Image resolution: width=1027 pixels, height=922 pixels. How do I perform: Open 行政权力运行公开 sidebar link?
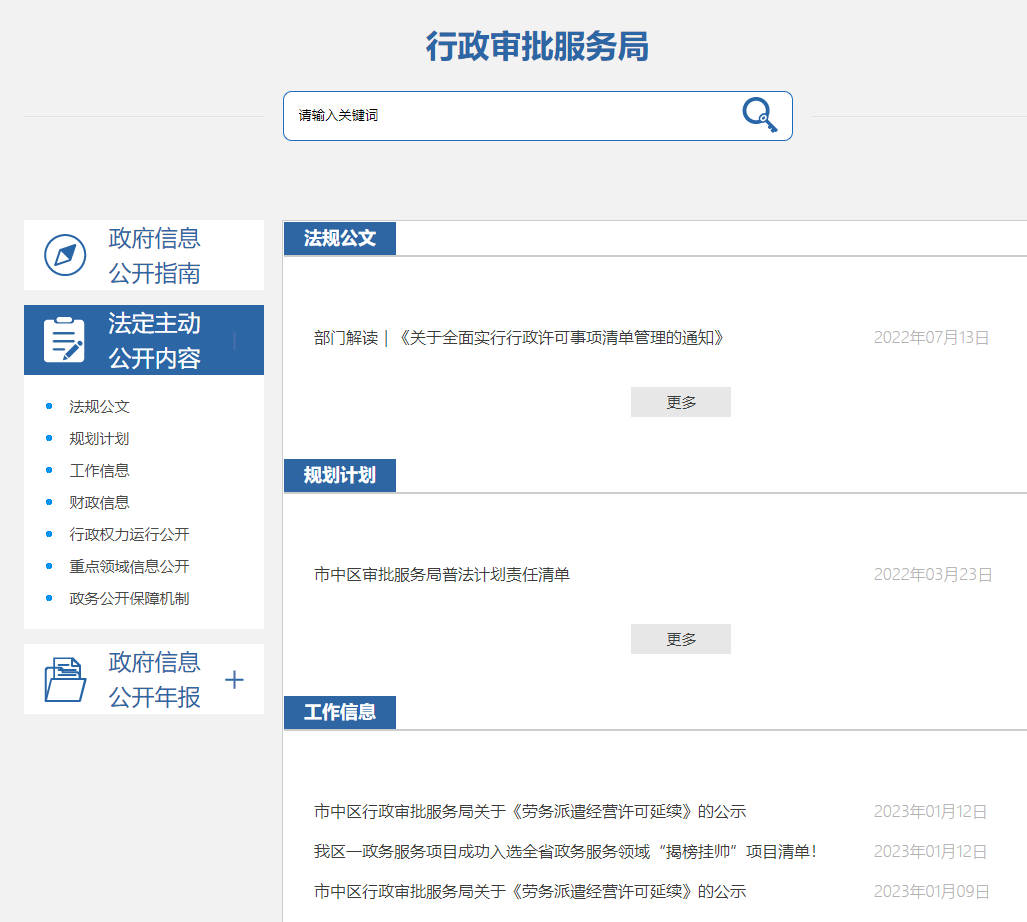(x=129, y=534)
